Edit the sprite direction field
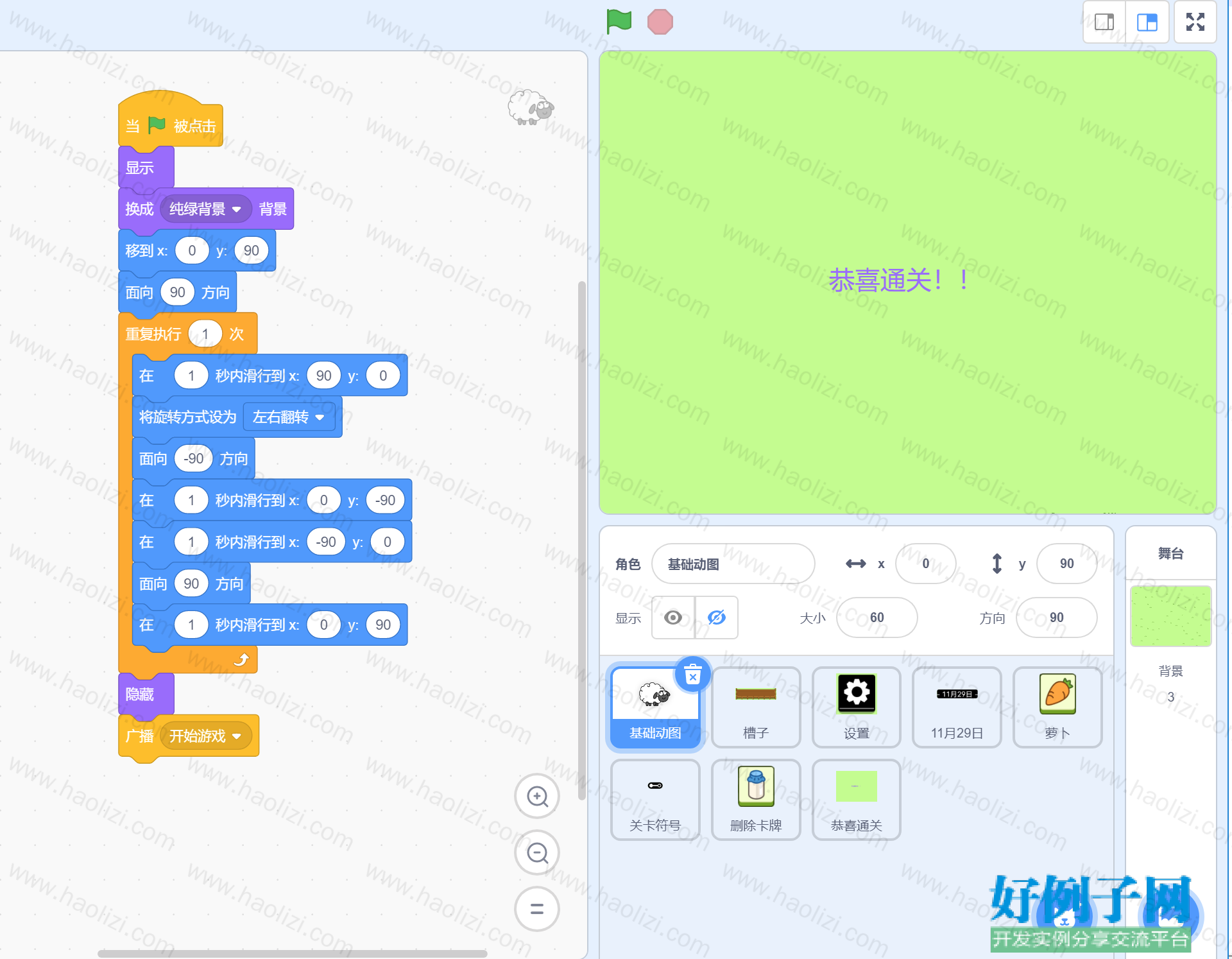The image size is (1232, 959). [1057, 618]
